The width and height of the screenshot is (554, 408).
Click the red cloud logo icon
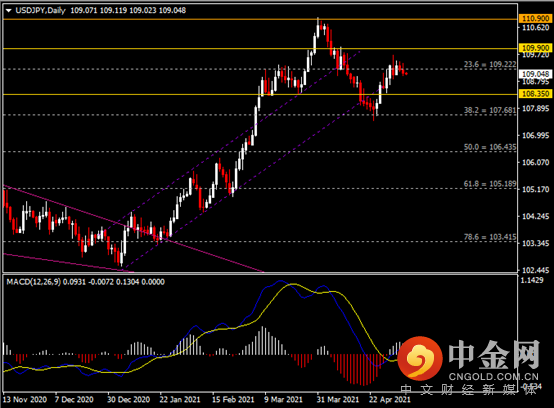(x=420, y=358)
